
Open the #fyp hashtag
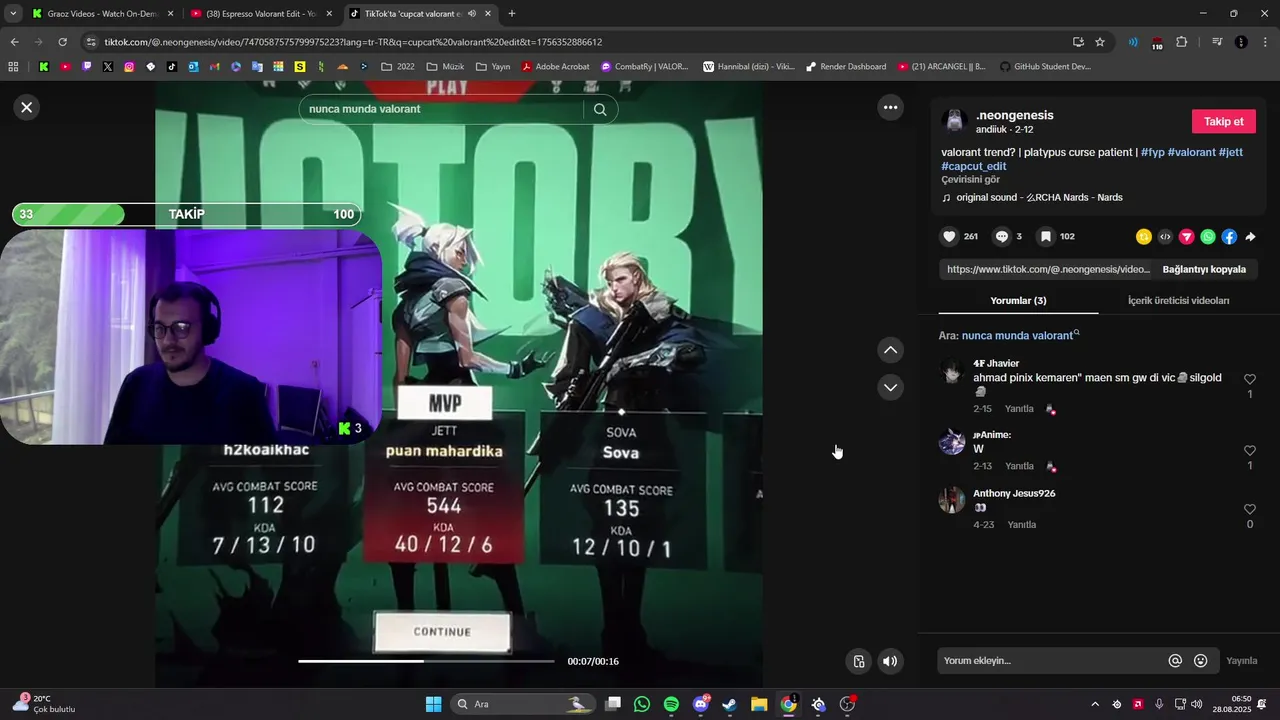pos(1152,152)
